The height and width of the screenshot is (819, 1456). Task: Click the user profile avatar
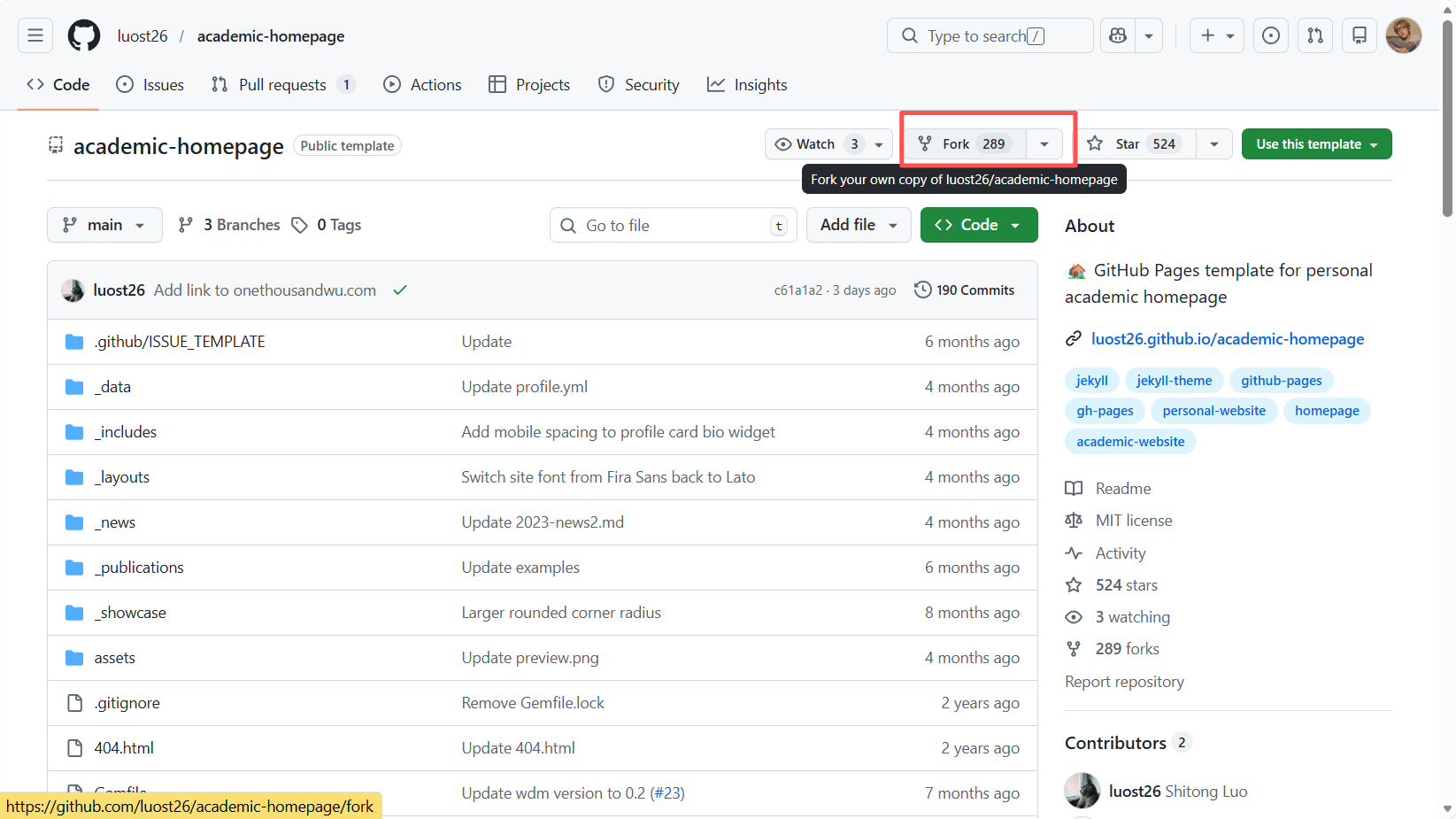point(1403,35)
